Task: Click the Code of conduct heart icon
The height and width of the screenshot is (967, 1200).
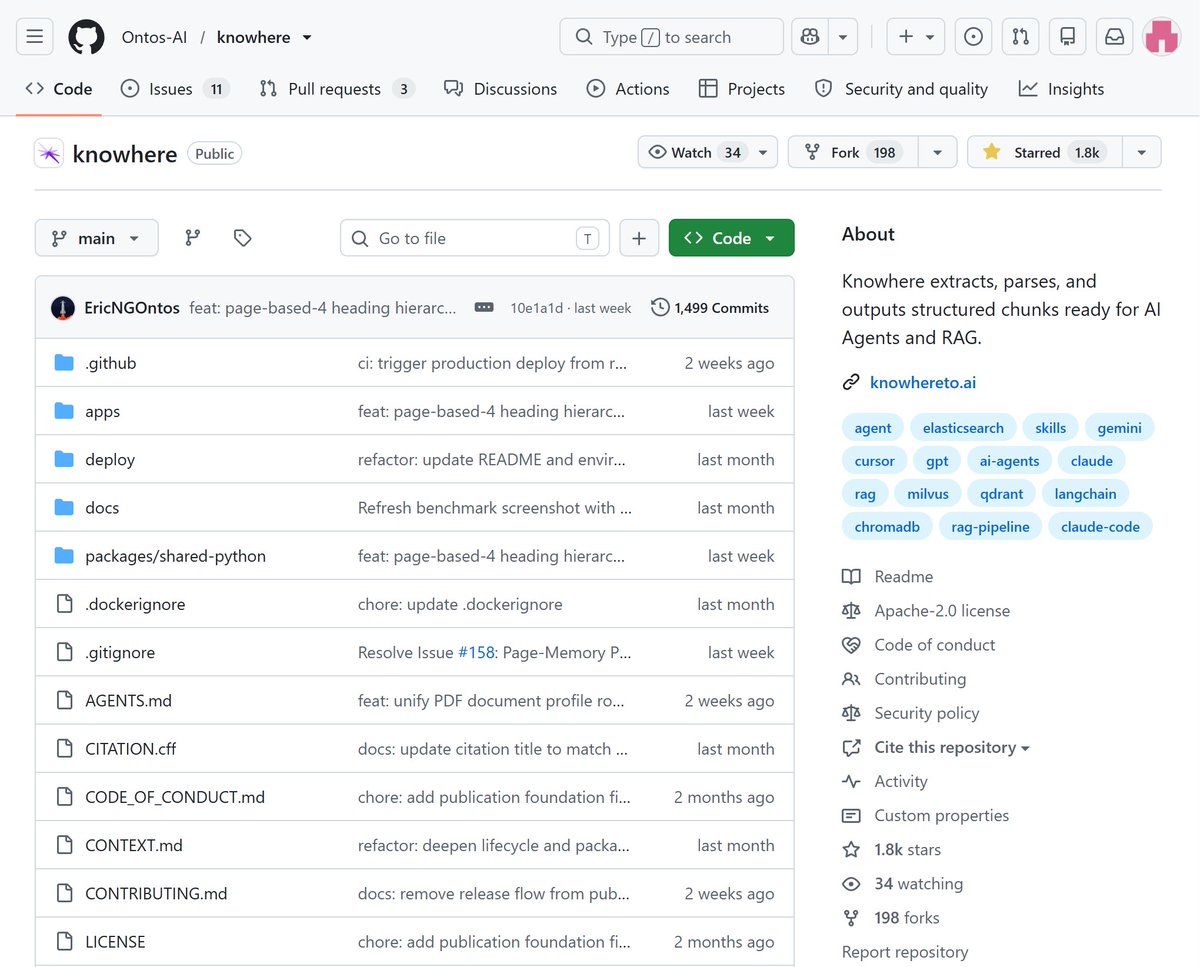Action: pos(851,645)
